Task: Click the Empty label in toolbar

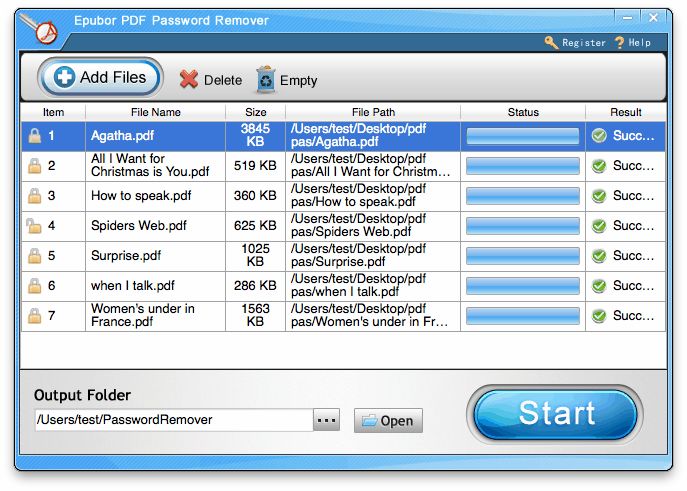Action: (298, 81)
